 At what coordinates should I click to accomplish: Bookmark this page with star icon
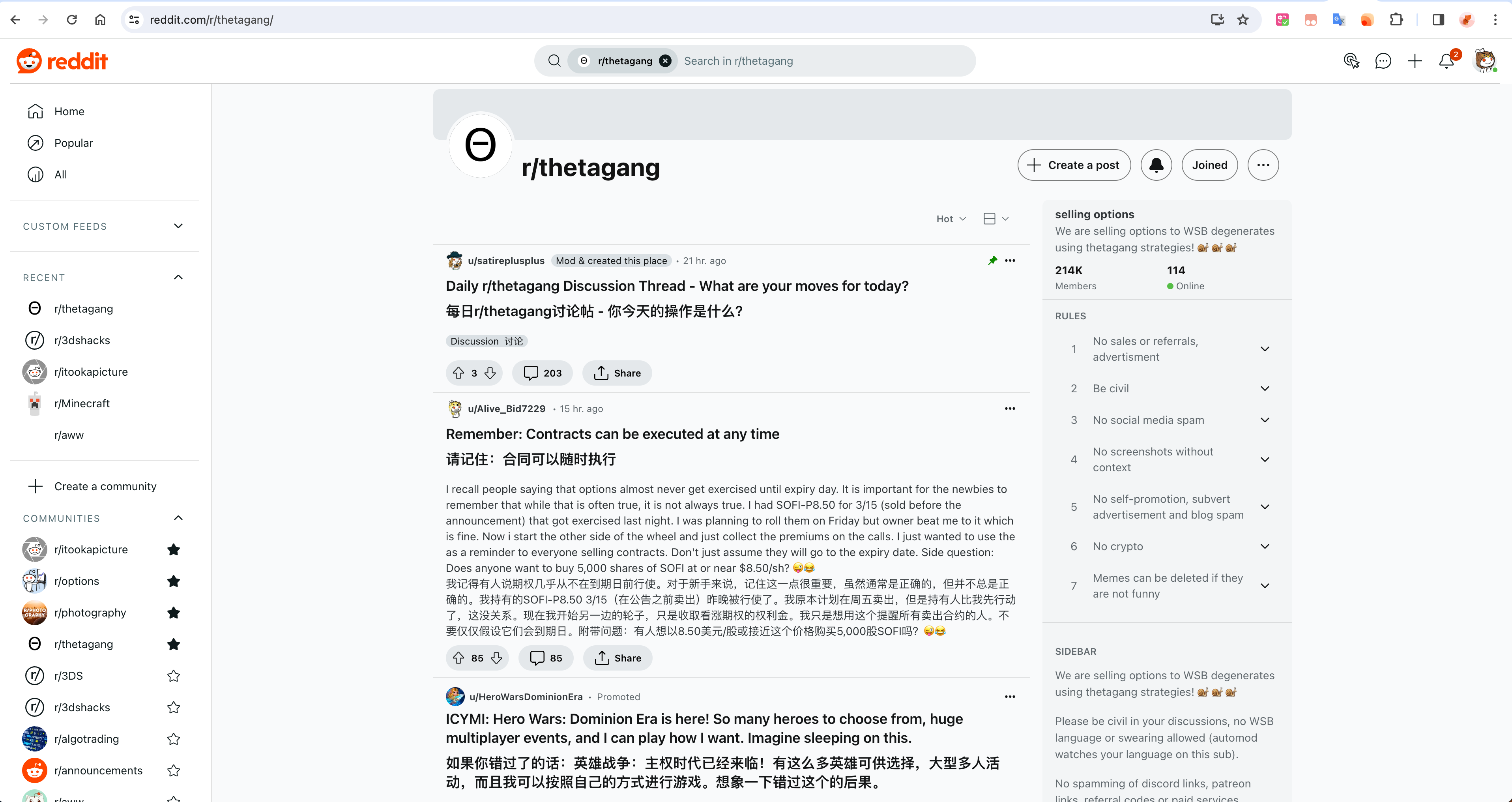[1243, 19]
